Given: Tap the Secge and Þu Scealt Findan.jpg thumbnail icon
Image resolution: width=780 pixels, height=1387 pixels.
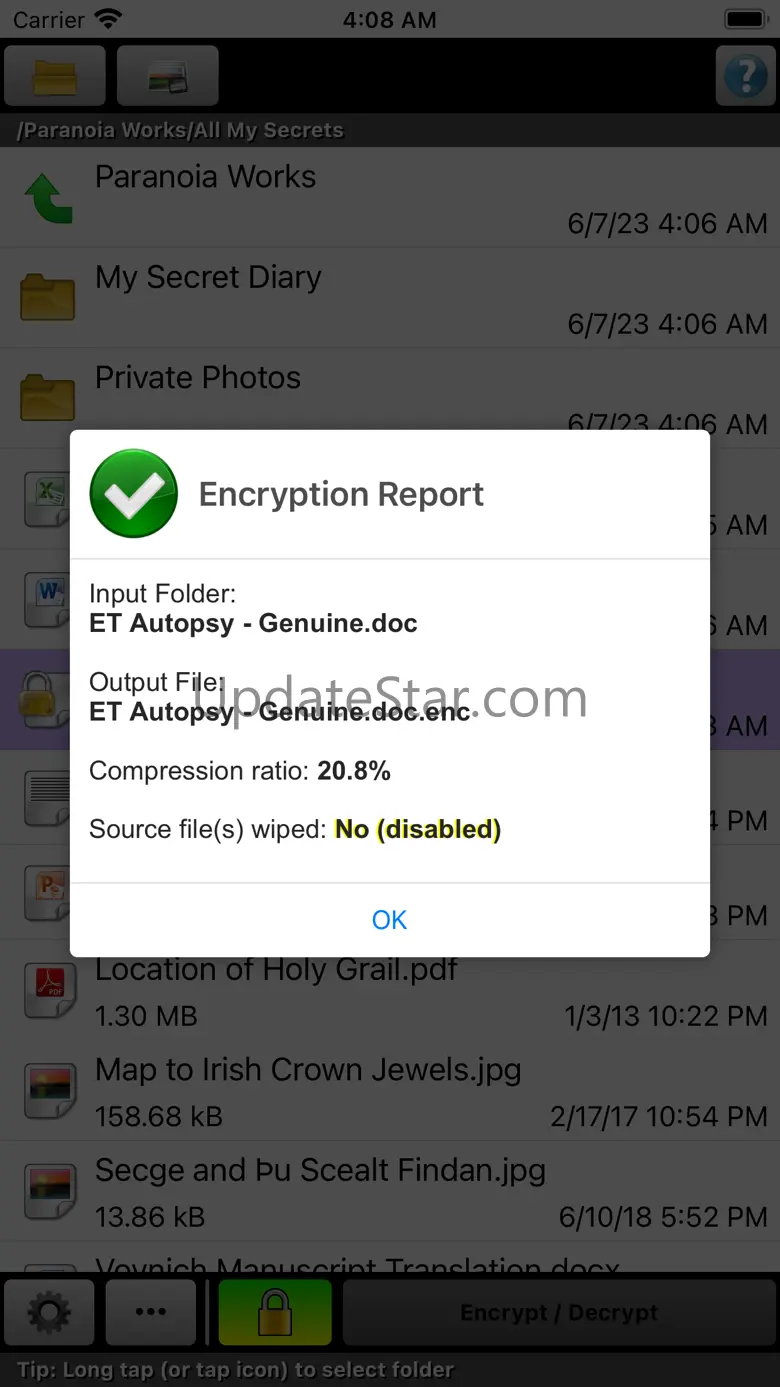Looking at the screenshot, I should point(49,1191).
